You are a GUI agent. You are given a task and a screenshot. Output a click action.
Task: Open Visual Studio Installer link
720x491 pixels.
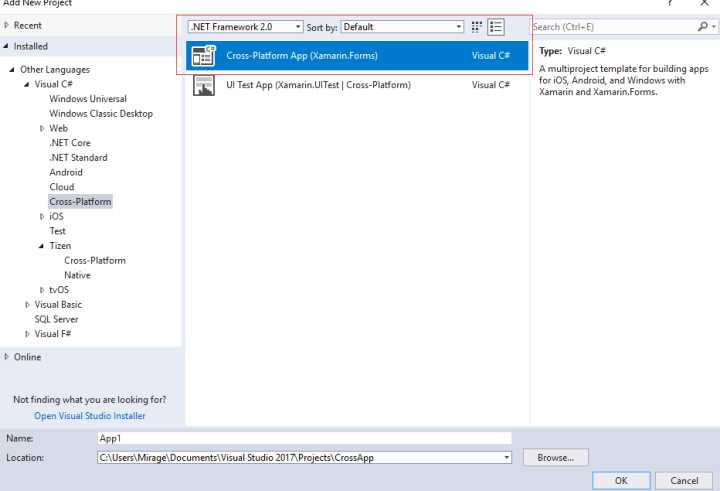tap(90, 416)
